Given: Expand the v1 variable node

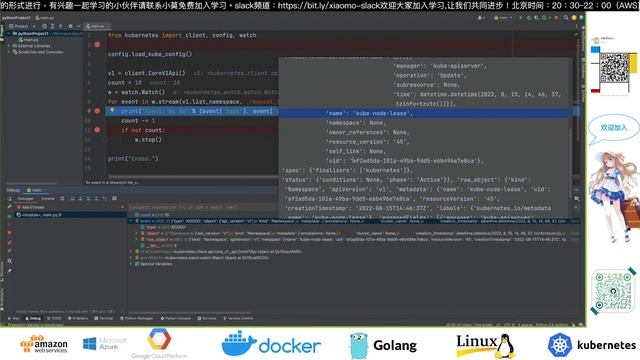Looking at the screenshot, I should 131,251.
